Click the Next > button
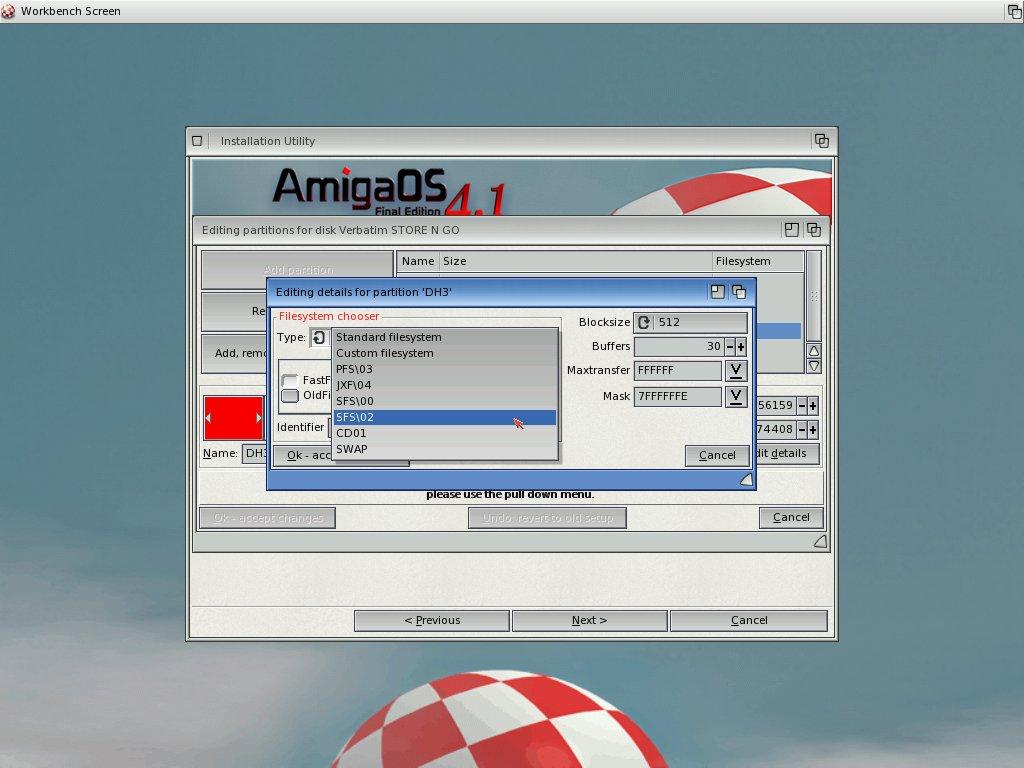This screenshot has height=768, width=1024. 590,620
